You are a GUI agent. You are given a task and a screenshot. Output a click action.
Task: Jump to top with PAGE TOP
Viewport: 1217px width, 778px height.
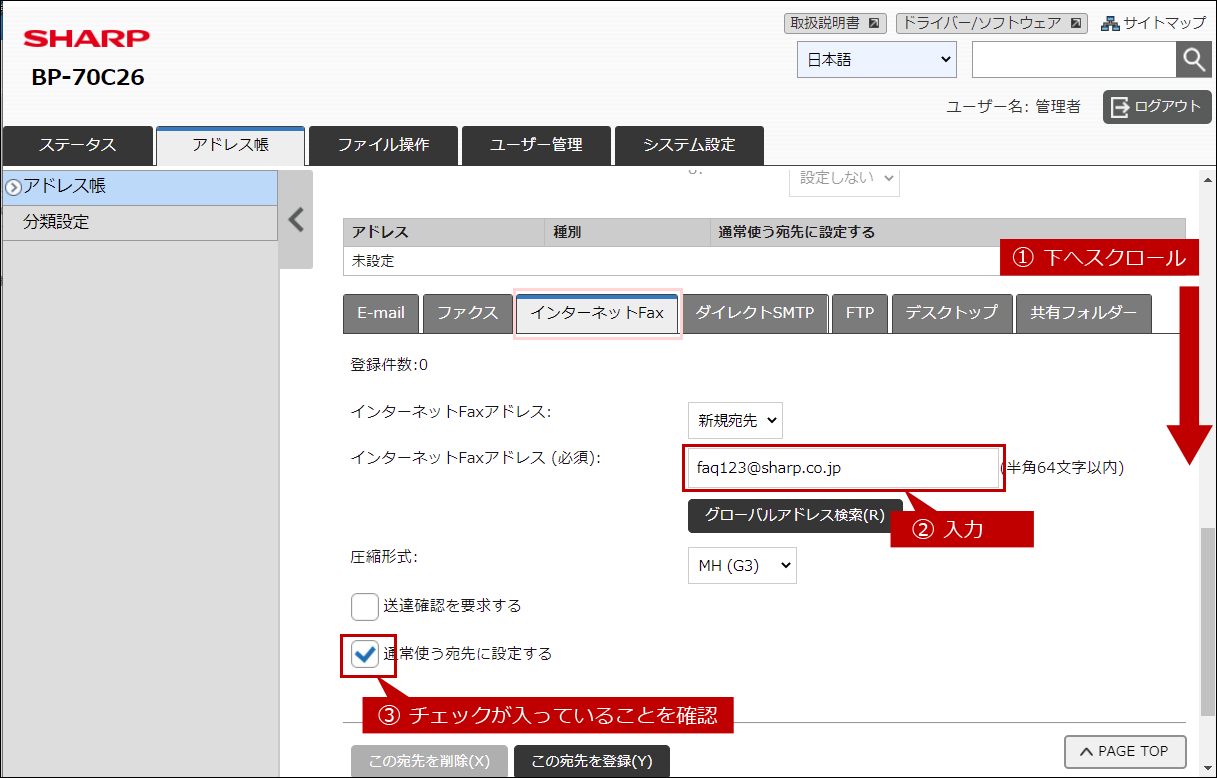tap(1125, 751)
